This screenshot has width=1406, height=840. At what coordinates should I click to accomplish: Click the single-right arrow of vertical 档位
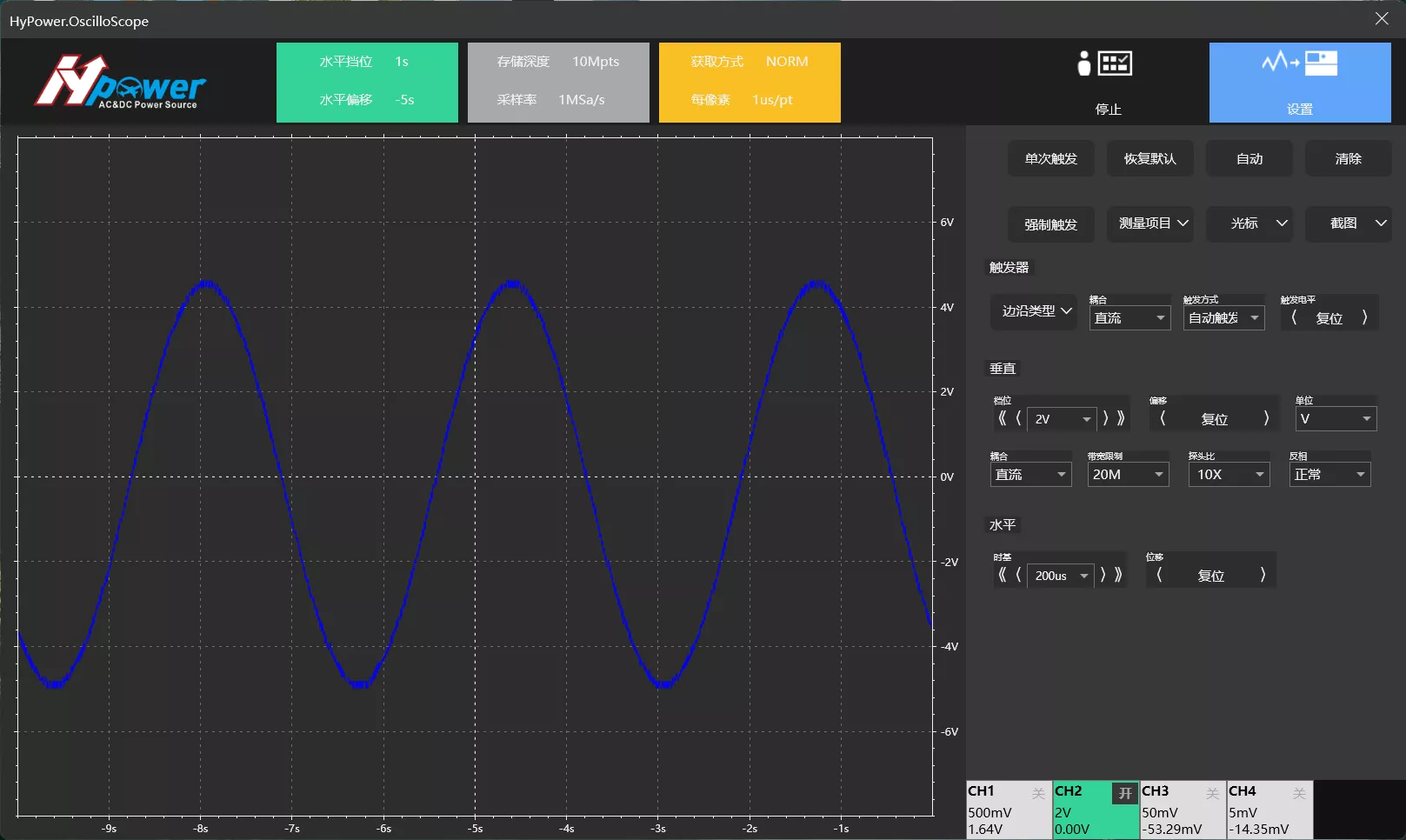point(1105,418)
